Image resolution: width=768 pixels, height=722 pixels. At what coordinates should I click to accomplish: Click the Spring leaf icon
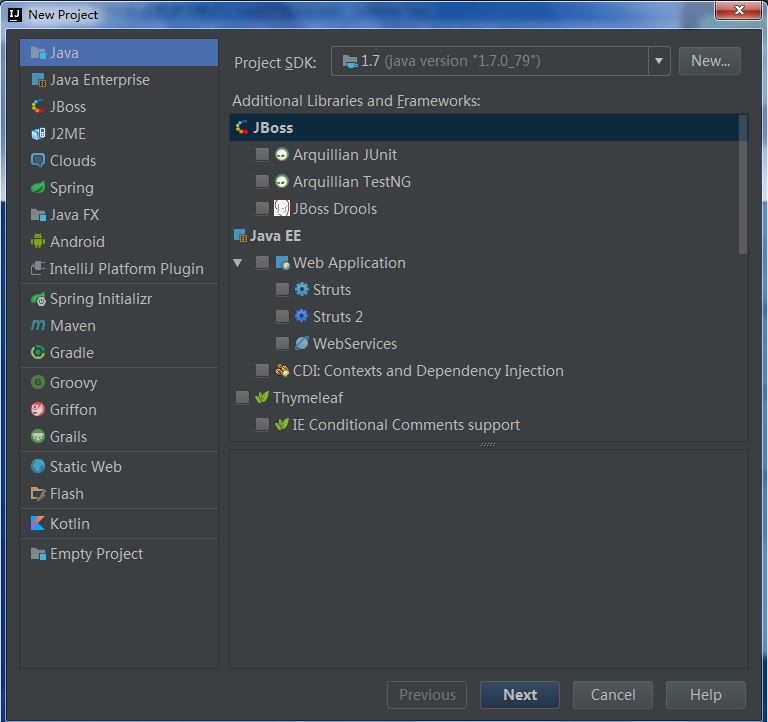pos(38,188)
